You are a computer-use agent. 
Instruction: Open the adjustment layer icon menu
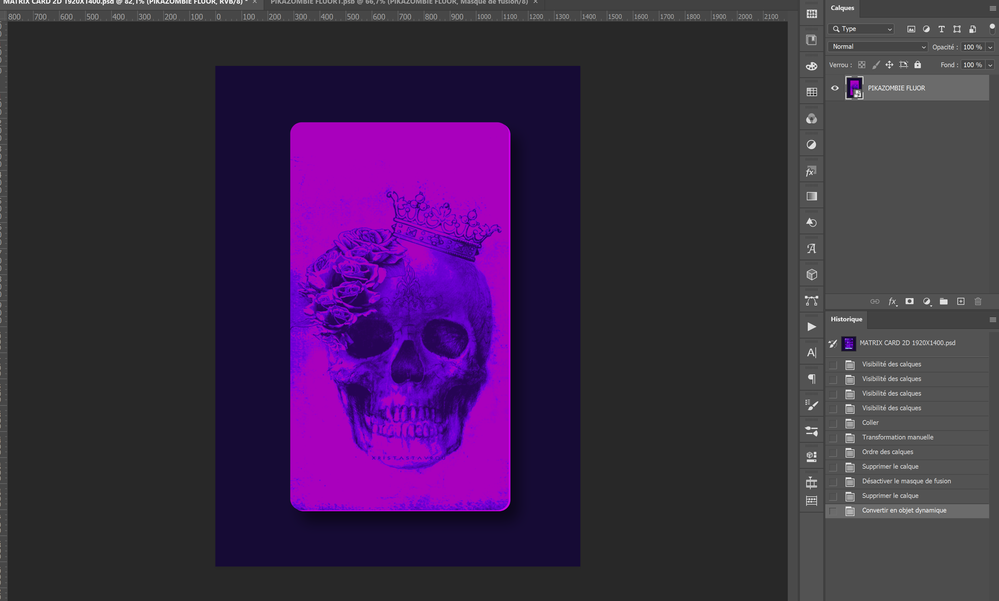click(x=927, y=301)
